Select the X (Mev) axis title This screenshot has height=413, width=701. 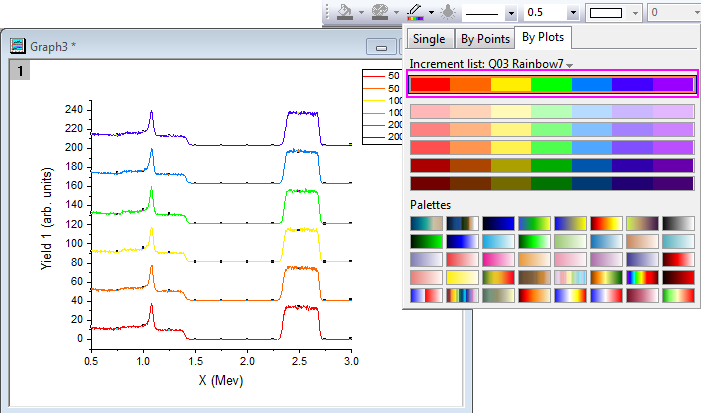click(x=220, y=380)
